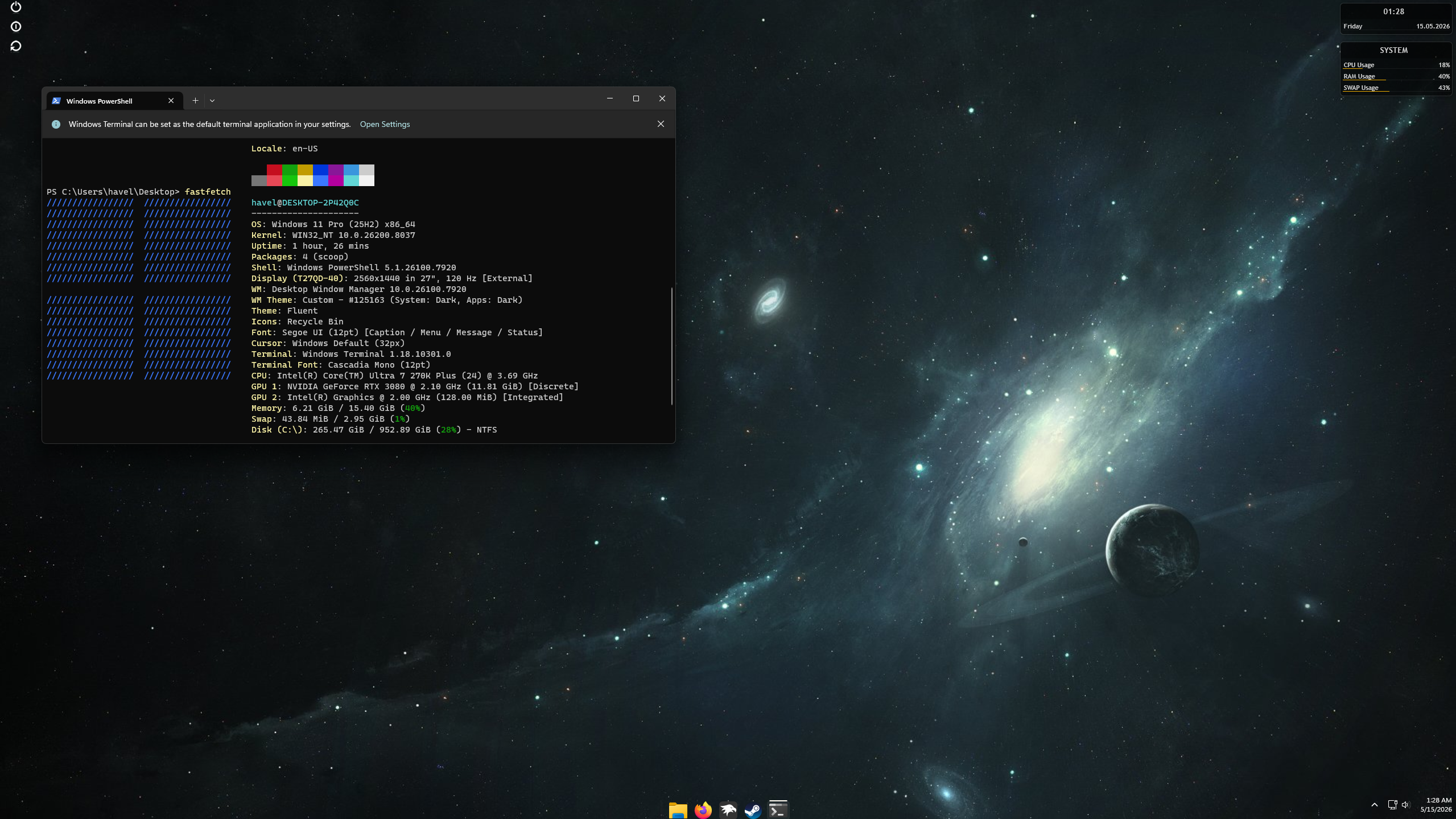
Task: Open Settings link in notification bar
Action: [x=385, y=124]
